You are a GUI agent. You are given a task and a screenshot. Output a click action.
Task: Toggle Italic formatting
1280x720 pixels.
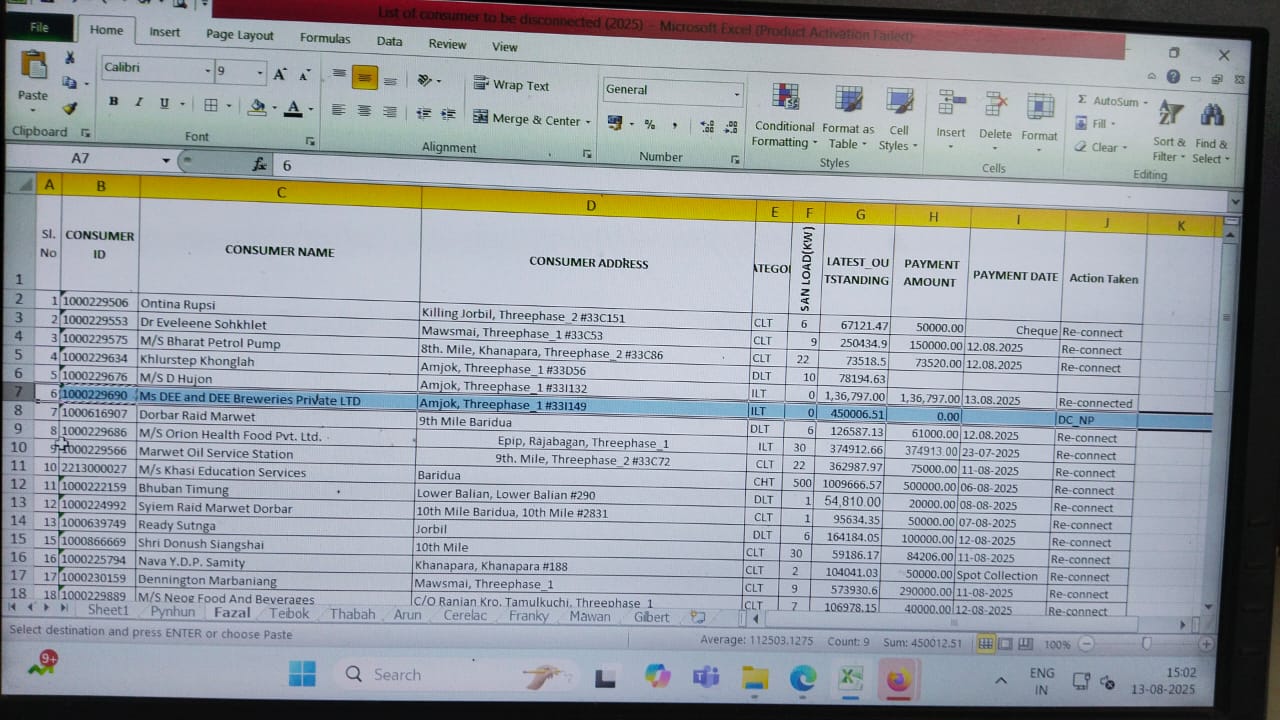point(138,102)
